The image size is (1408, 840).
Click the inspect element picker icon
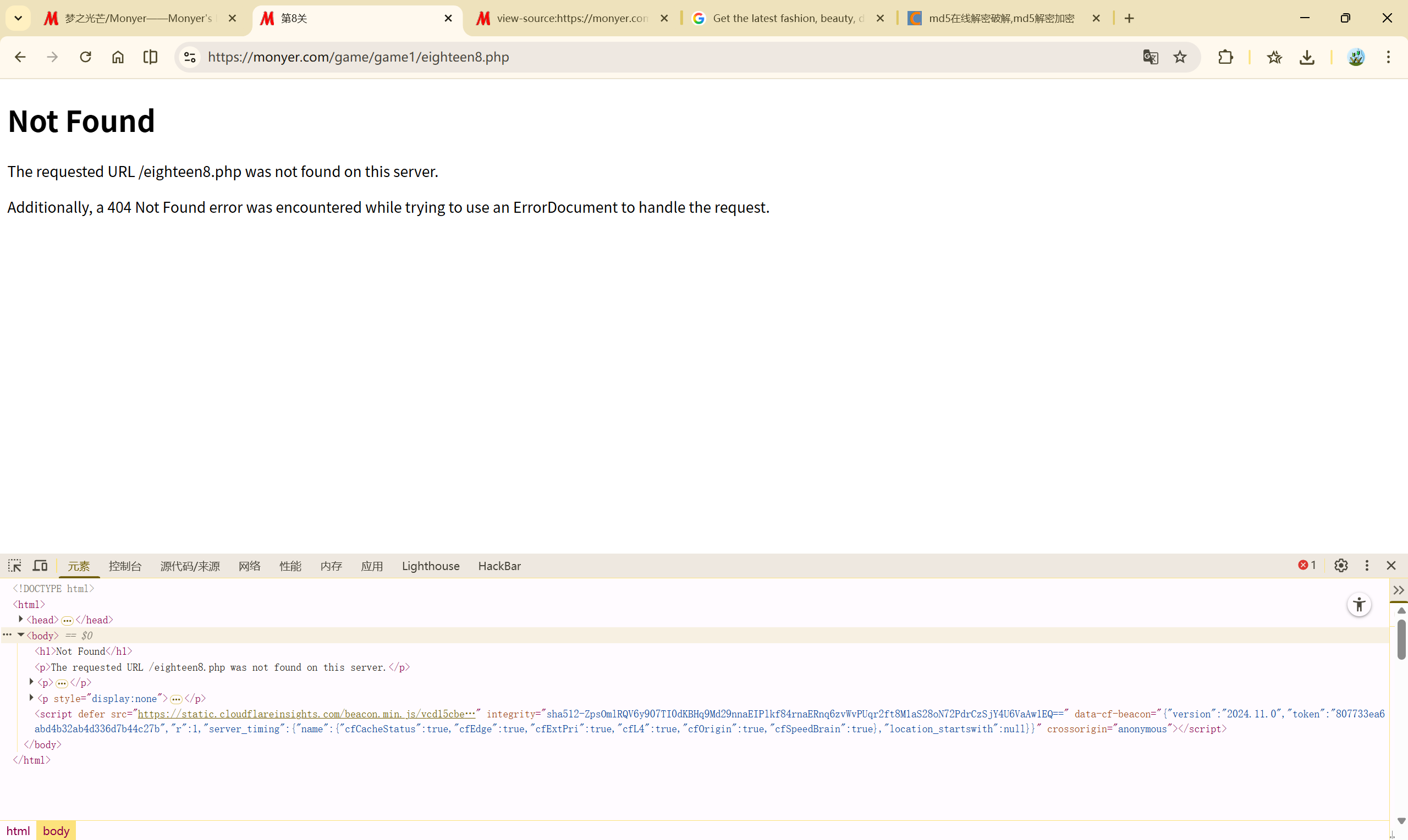click(x=15, y=566)
